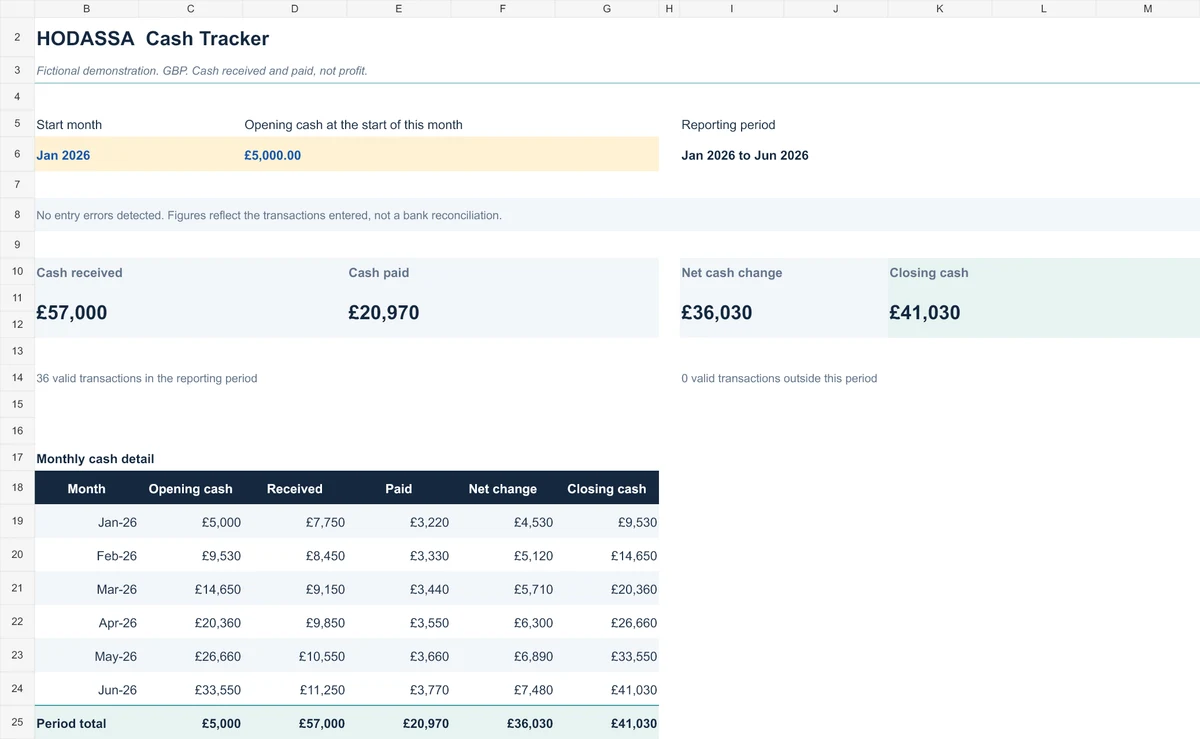This screenshot has width=1200, height=739.
Task: Select column F header
Action: [503, 8]
